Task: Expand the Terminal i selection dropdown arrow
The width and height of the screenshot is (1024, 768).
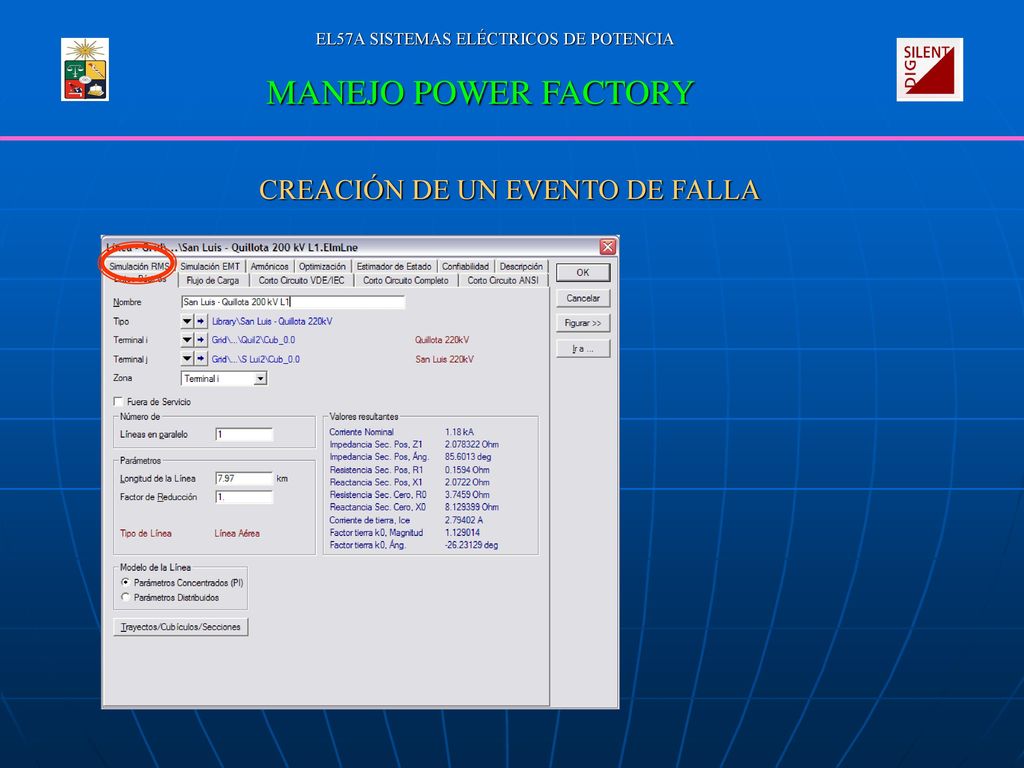Action: 187,340
